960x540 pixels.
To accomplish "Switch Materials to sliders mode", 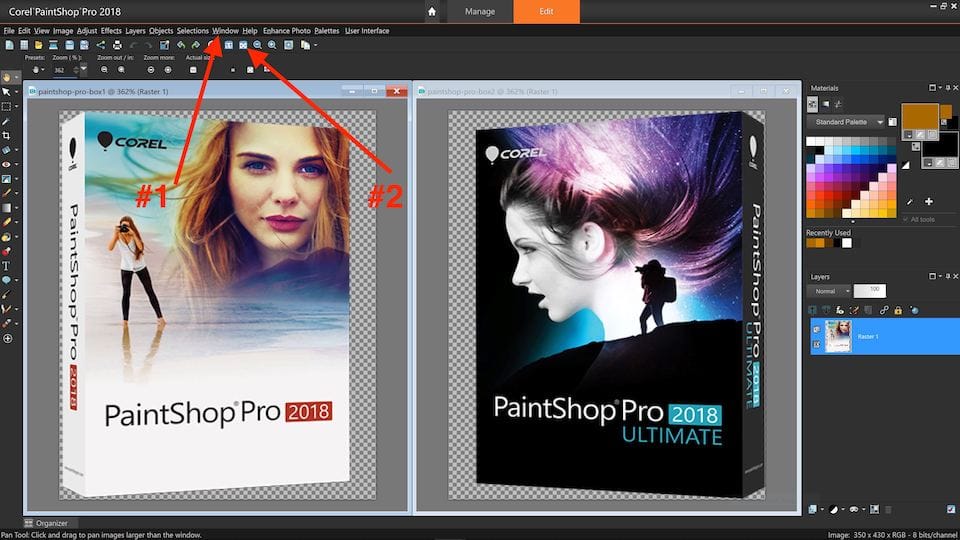I will [x=838, y=104].
